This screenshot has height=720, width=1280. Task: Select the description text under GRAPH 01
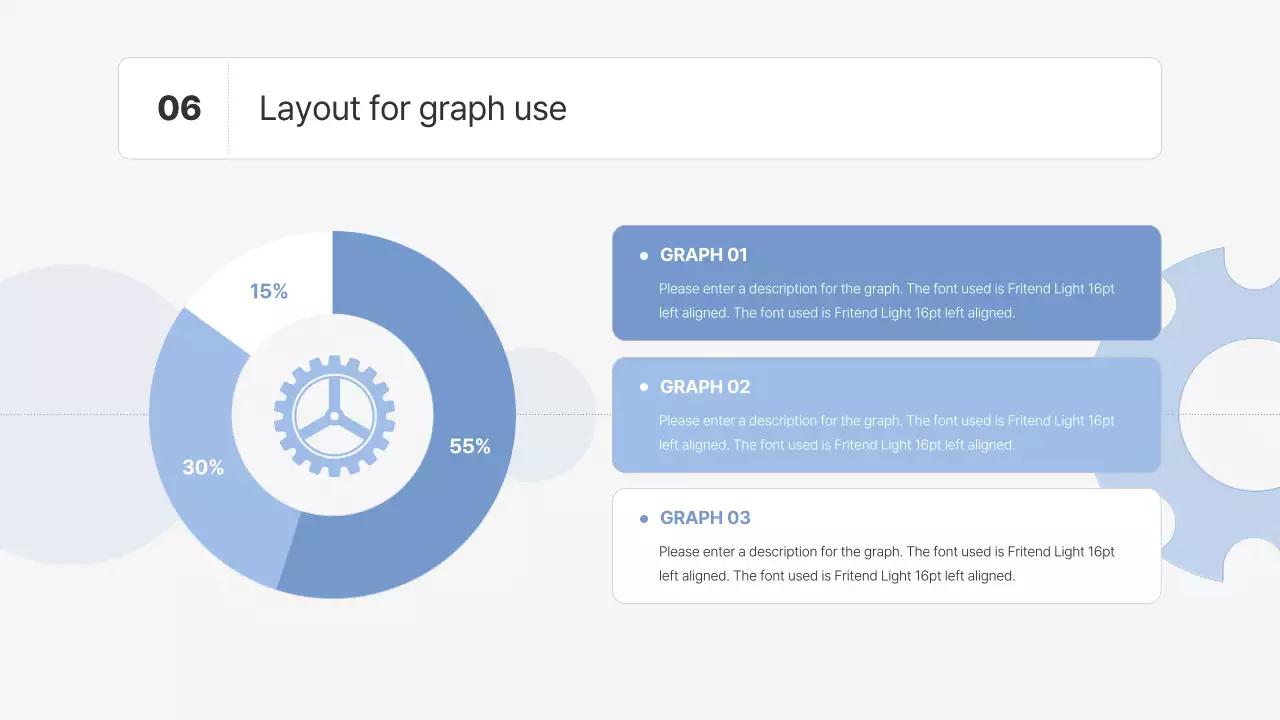click(x=886, y=301)
